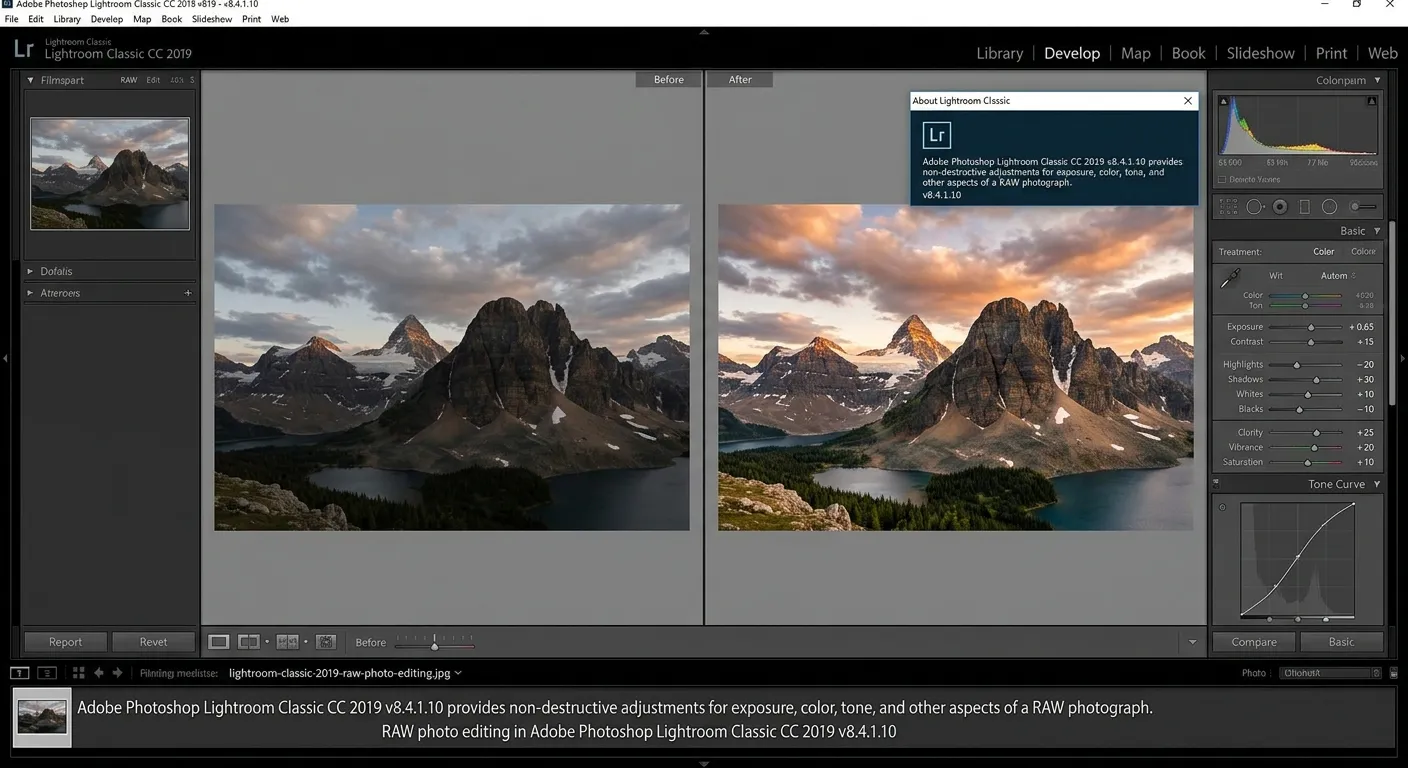The width and height of the screenshot is (1408, 768).
Task: Switch to the Map module
Action: click(1136, 53)
